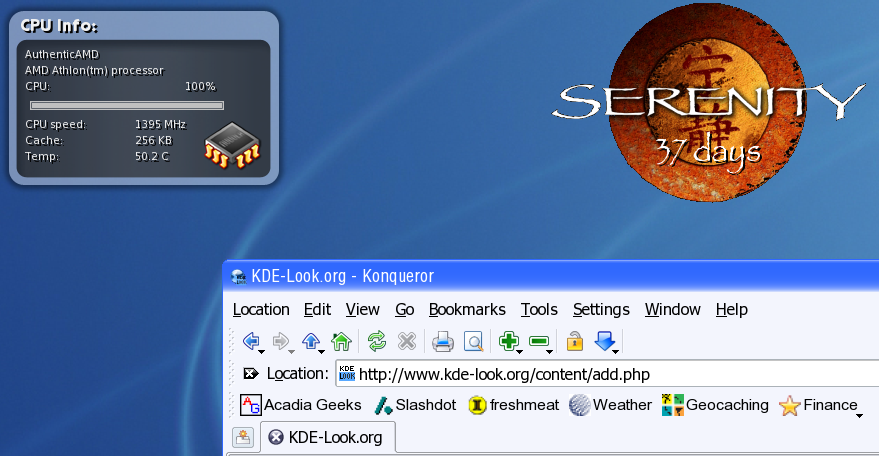This screenshot has height=456, width=879.
Task: Click the greyed-out Forward arrow
Action: click(x=280, y=340)
